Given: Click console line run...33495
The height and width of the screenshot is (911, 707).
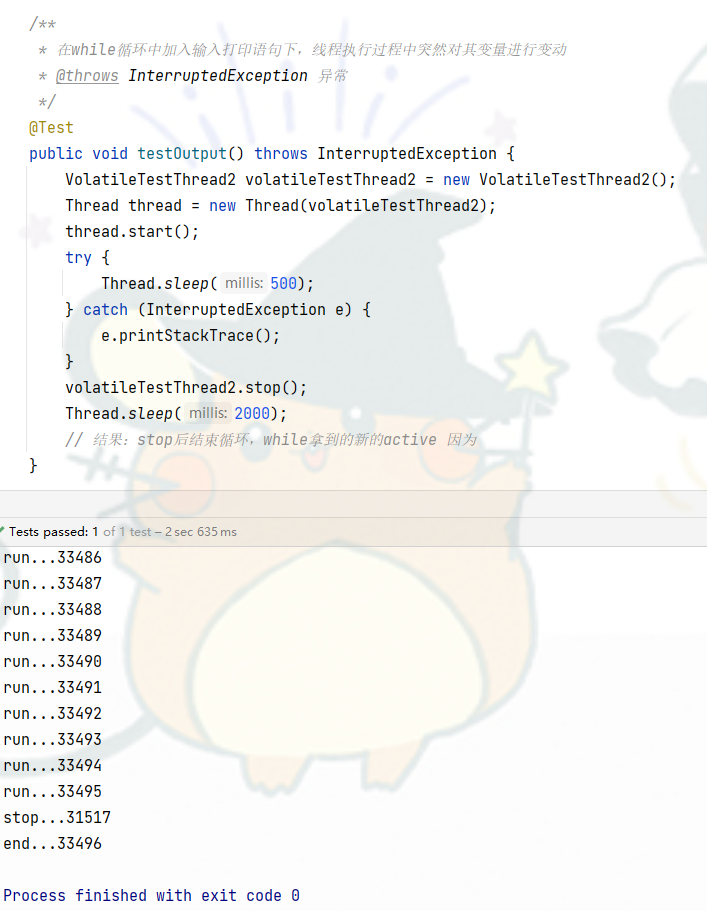Looking at the screenshot, I should [x=52, y=791].
